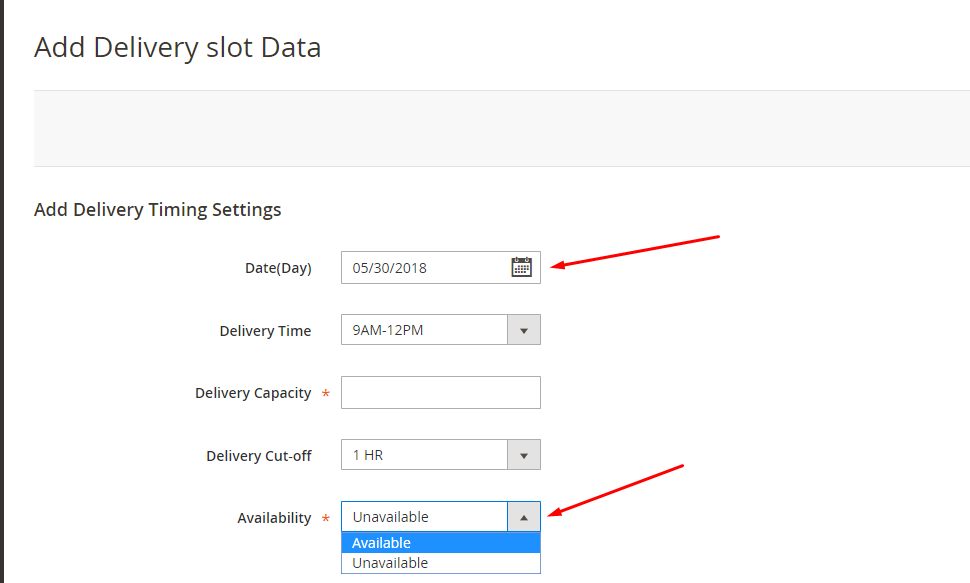
Task: Click the Delivery Cut-off label
Action: coord(259,456)
